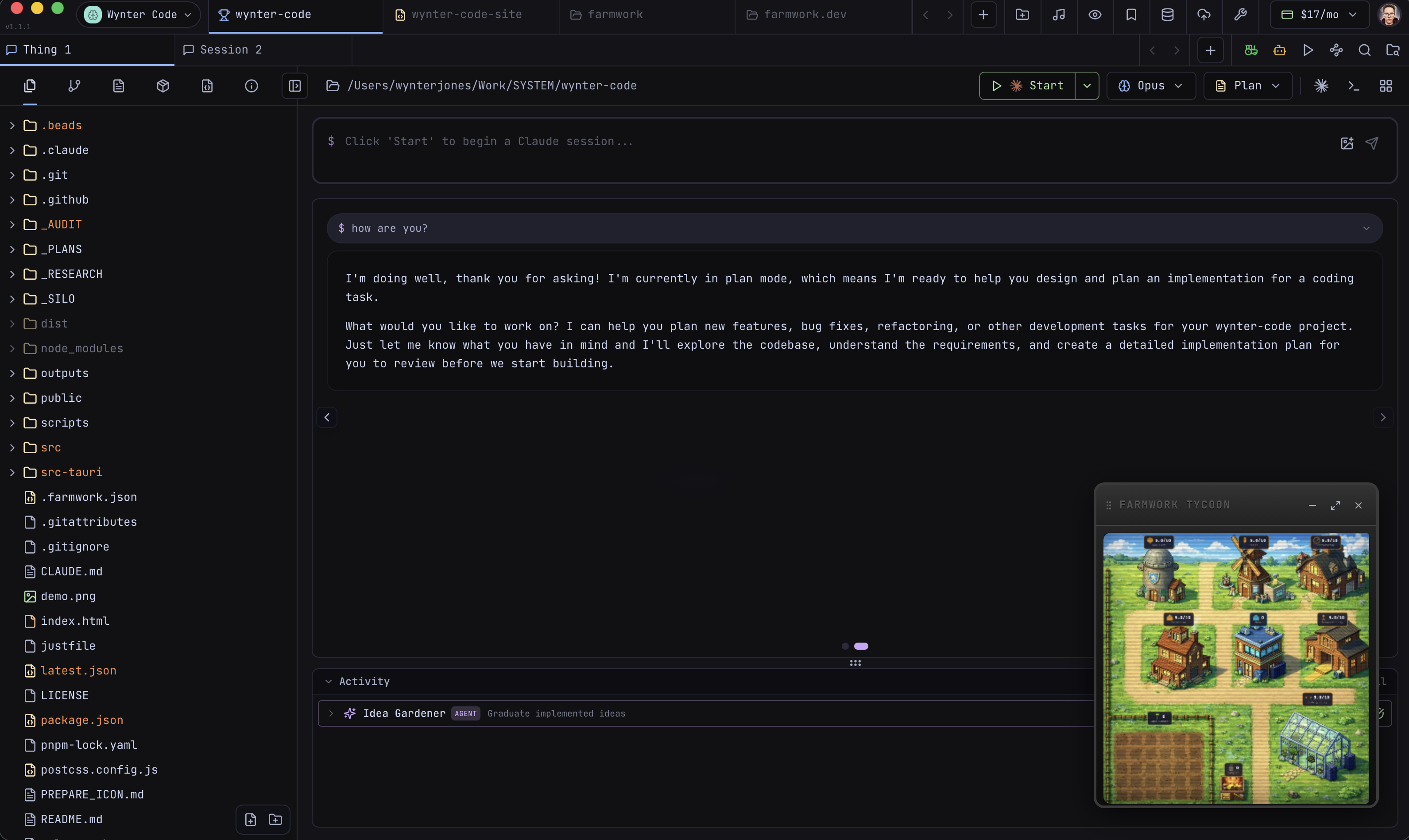1409x840 pixels.
Task: Toggle the eye preview icon in toolbar
Action: tap(1094, 15)
